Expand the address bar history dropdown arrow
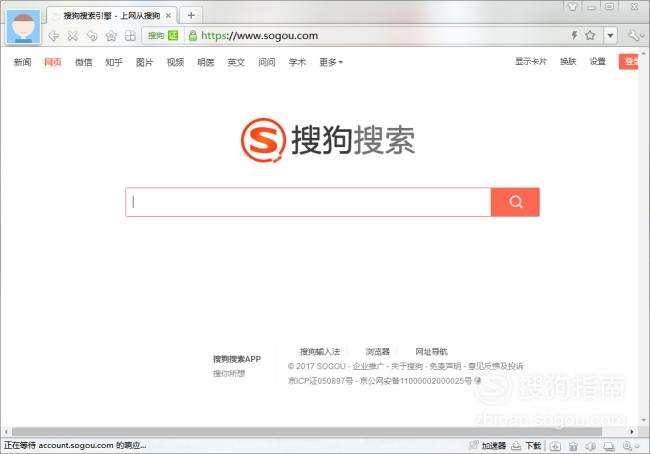This screenshot has height=454, width=650. [610, 36]
